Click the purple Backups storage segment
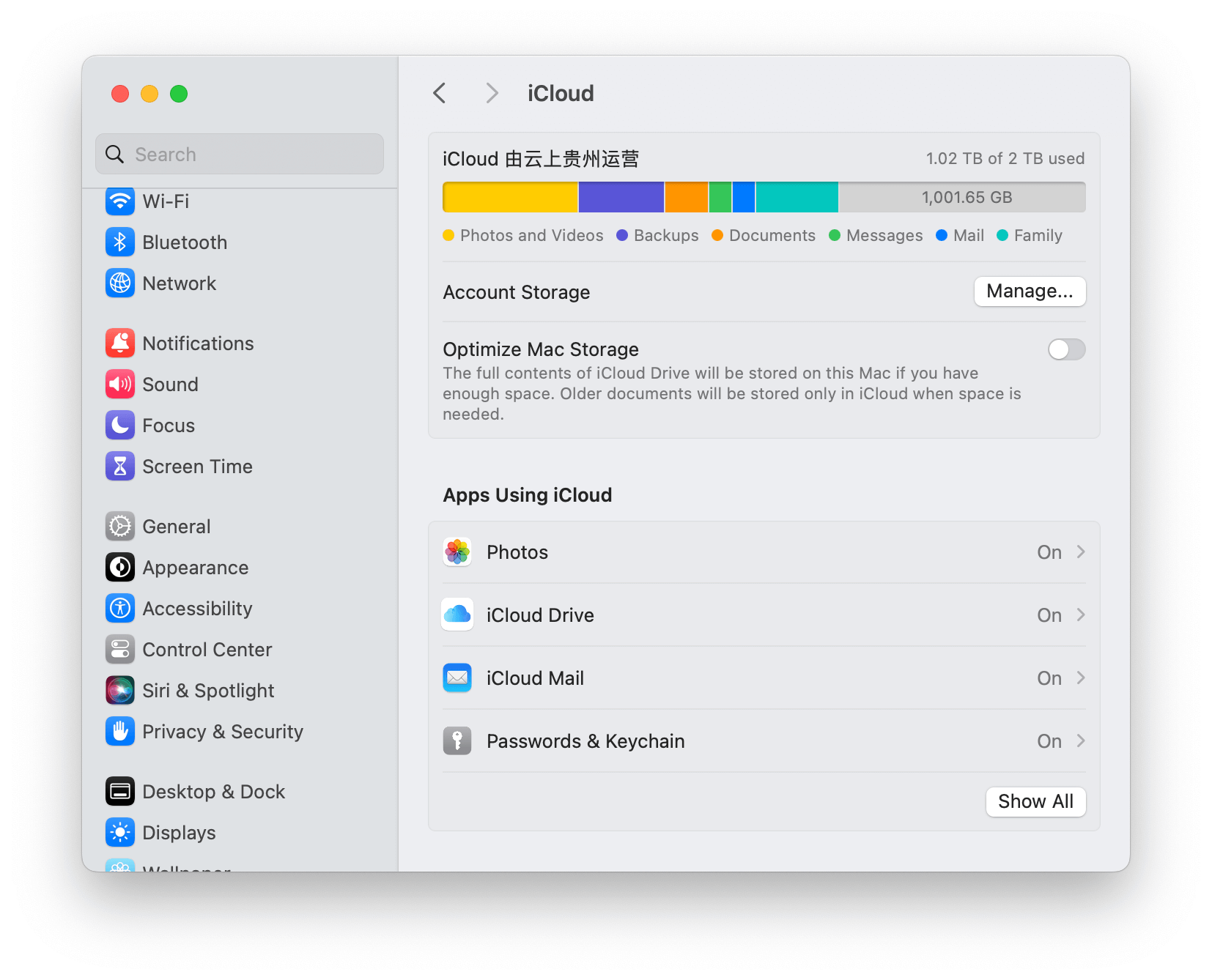 tap(621, 197)
